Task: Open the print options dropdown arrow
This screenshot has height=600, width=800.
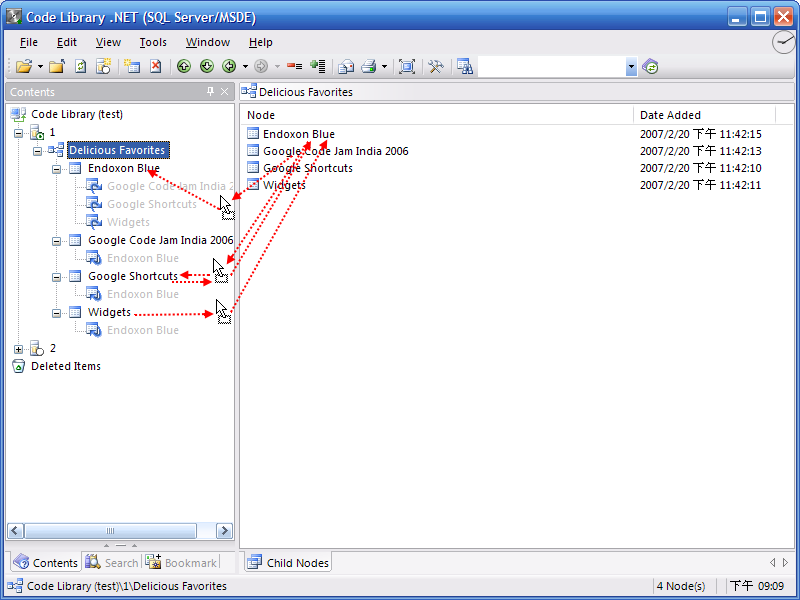Action: [384, 66]
